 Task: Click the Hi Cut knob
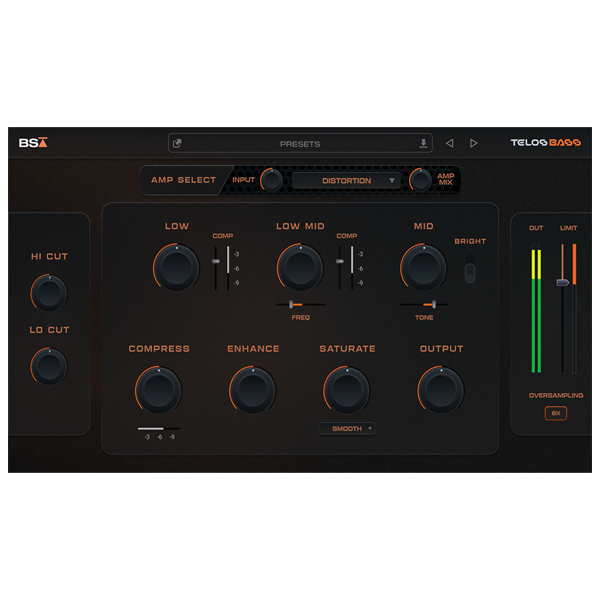[x=49, y=292]
